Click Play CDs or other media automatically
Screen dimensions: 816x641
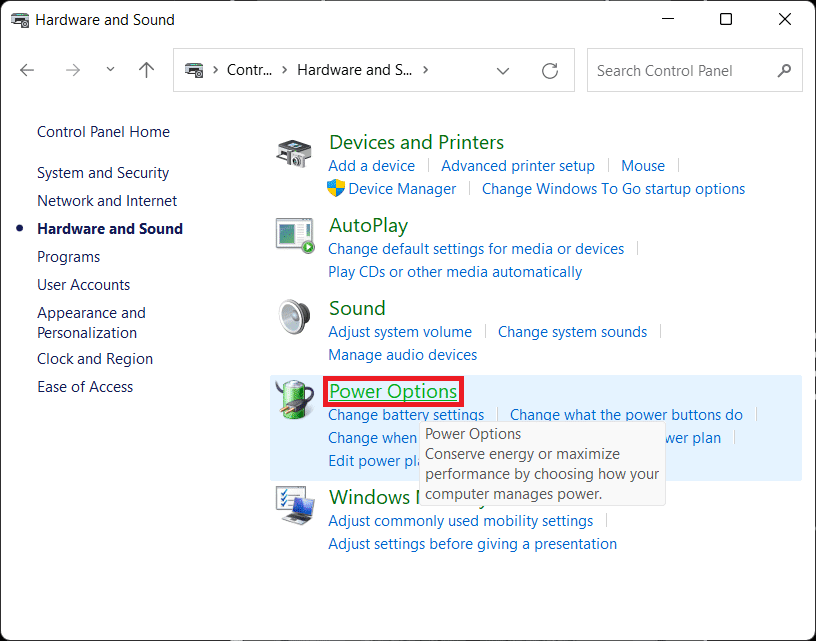click(x=455, y=272)
